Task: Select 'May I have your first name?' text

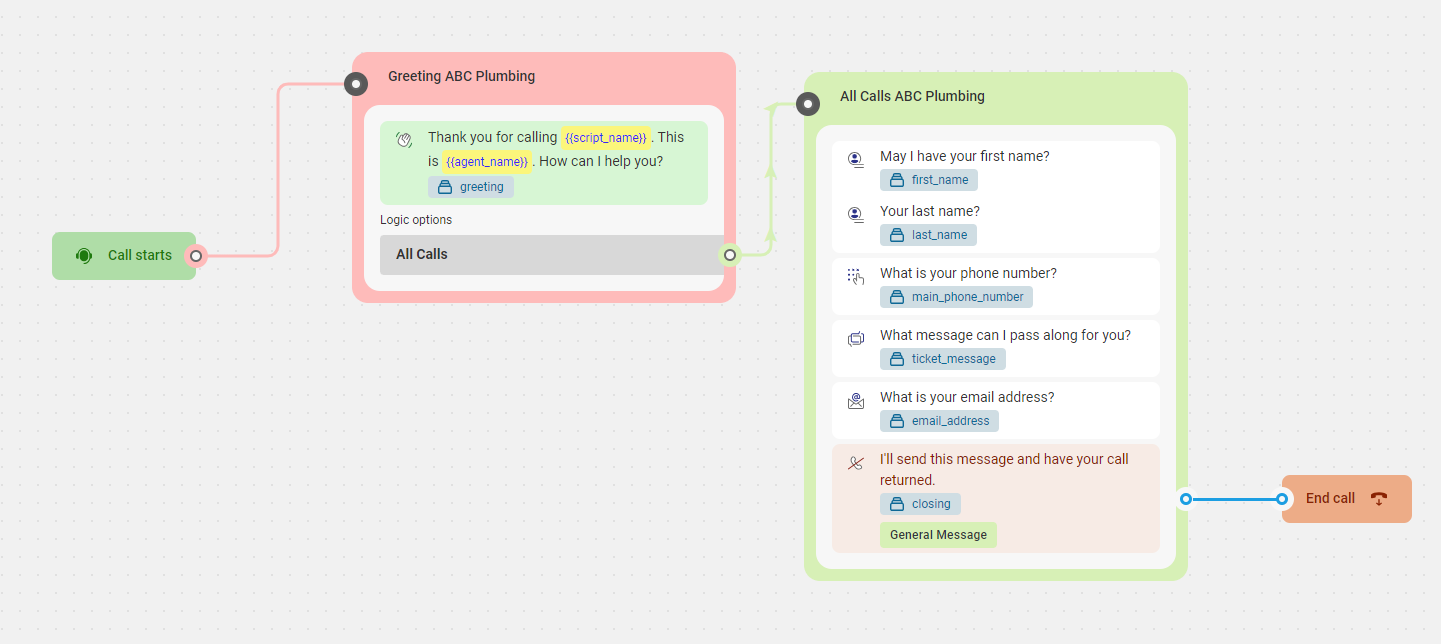Action: pyautogui.click(x=965, y=156)
